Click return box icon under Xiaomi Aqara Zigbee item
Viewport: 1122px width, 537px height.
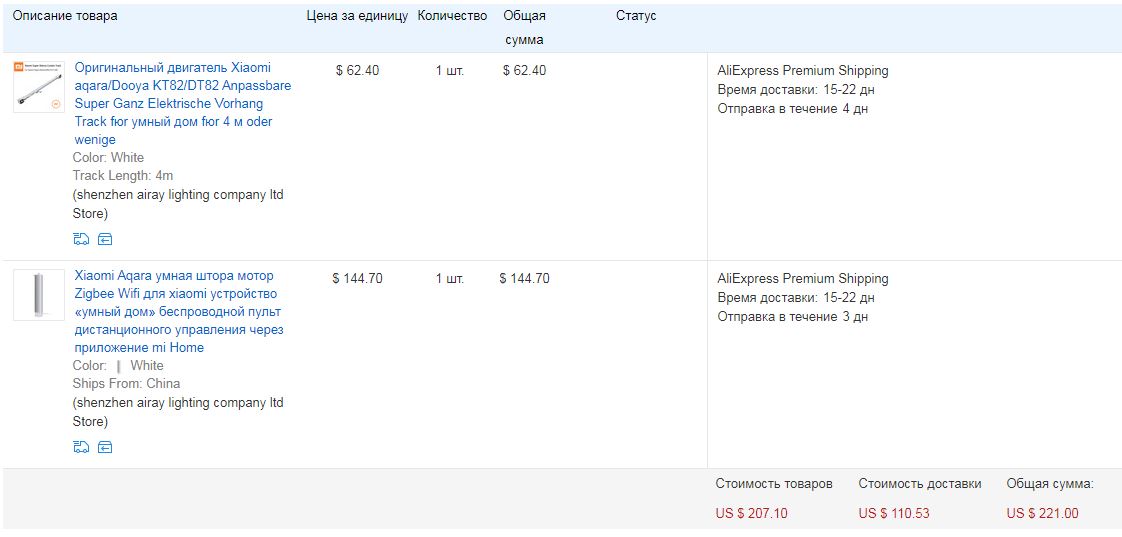tap(105, 447)
